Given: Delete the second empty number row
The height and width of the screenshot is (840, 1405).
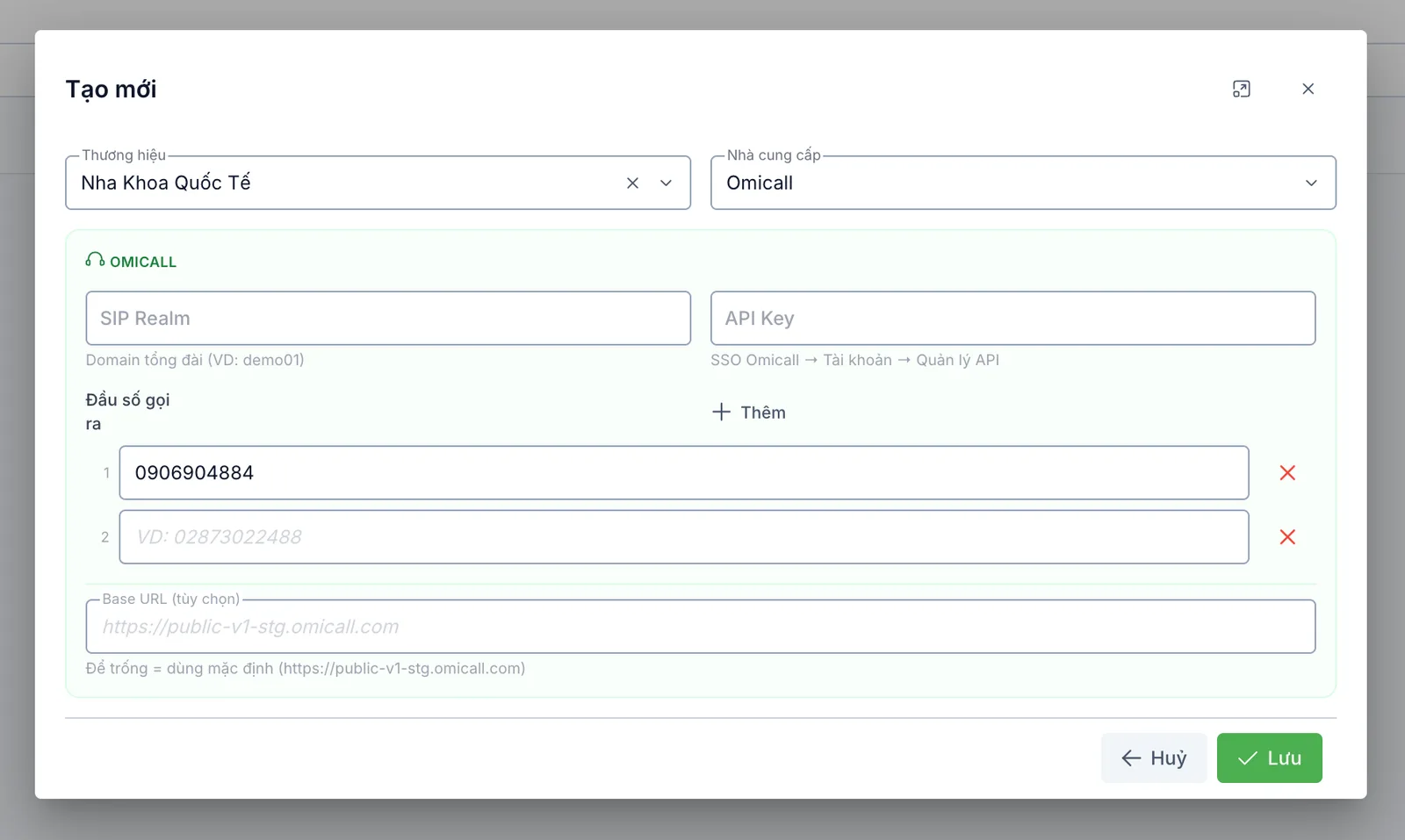Looking at the screenshot, I should click(1287, 536).
